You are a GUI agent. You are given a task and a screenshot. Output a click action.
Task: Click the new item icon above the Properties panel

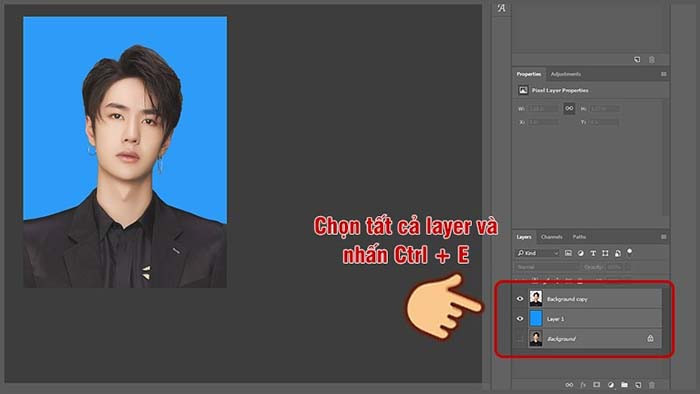[637, 60]
